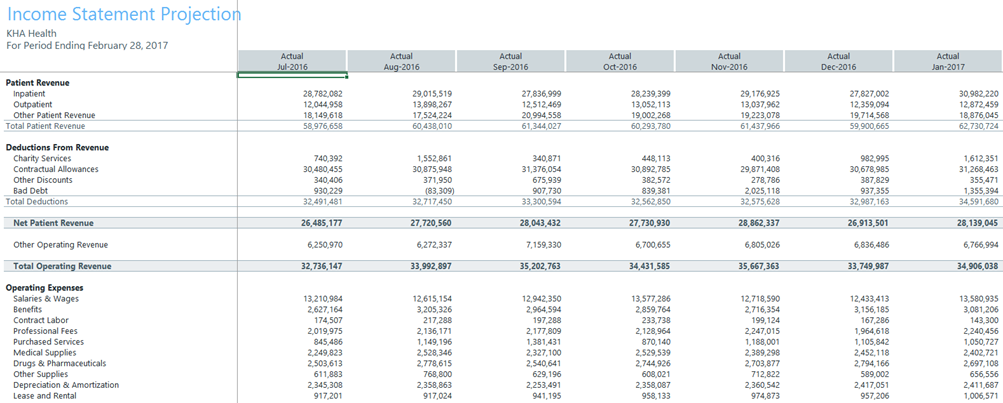1003x403 pixels.
Task: Select the Deductions From Revenue heading
Action: (x=58, y=147)
